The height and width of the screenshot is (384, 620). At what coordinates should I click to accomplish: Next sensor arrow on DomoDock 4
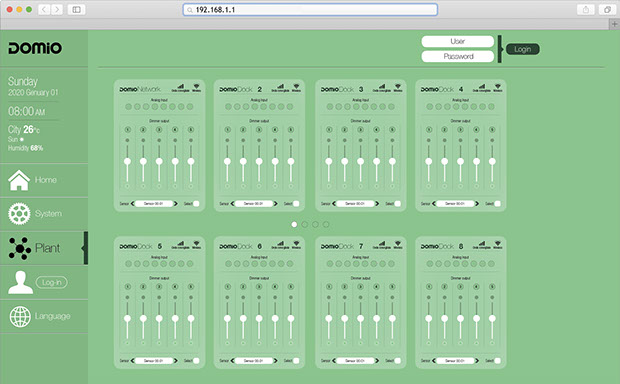tap(477, 204)
